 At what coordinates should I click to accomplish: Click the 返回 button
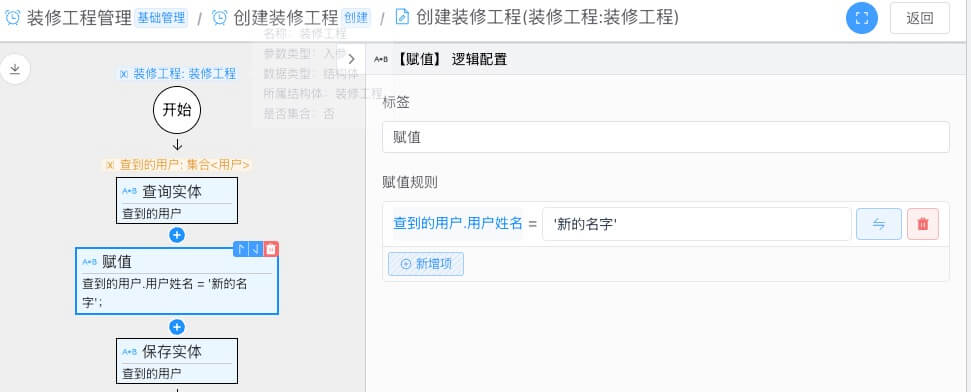(920, 18)
